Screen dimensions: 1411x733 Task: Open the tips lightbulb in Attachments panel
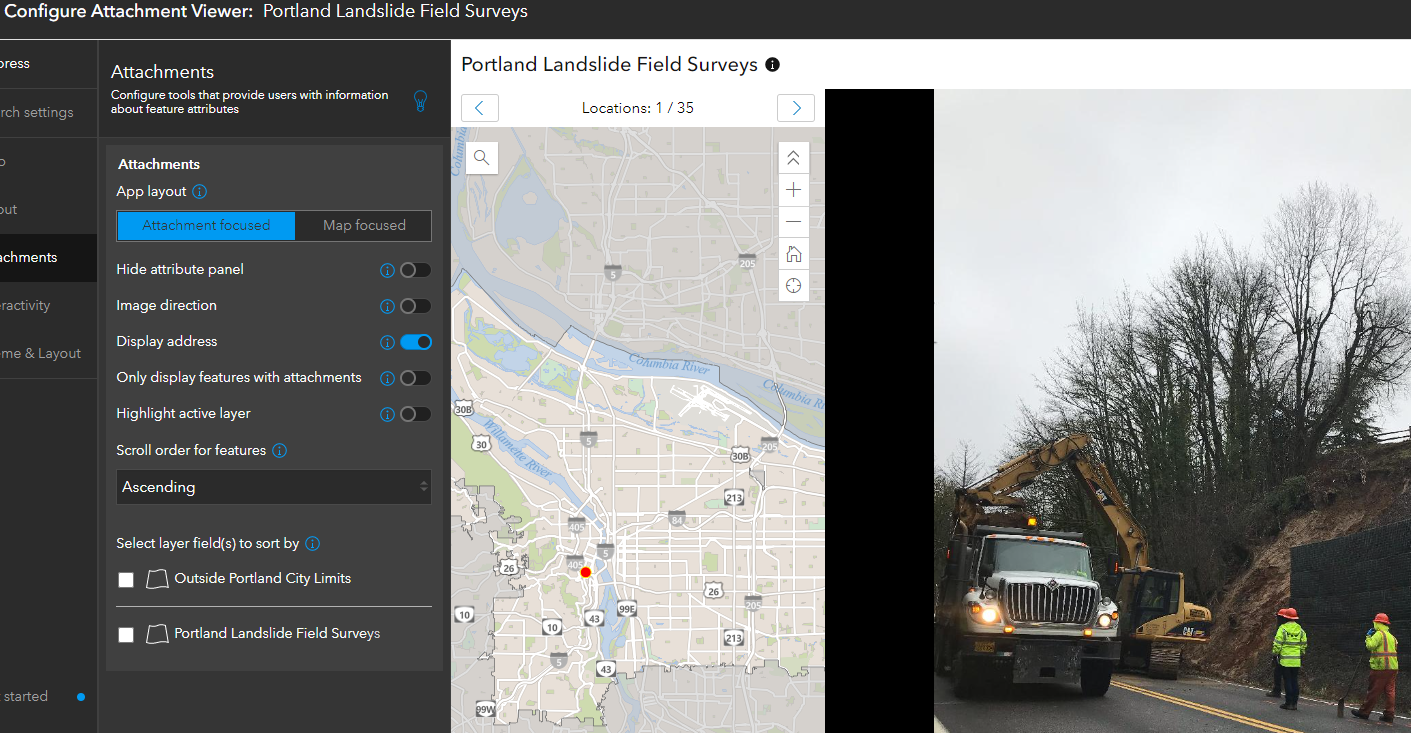pos(420,100)
